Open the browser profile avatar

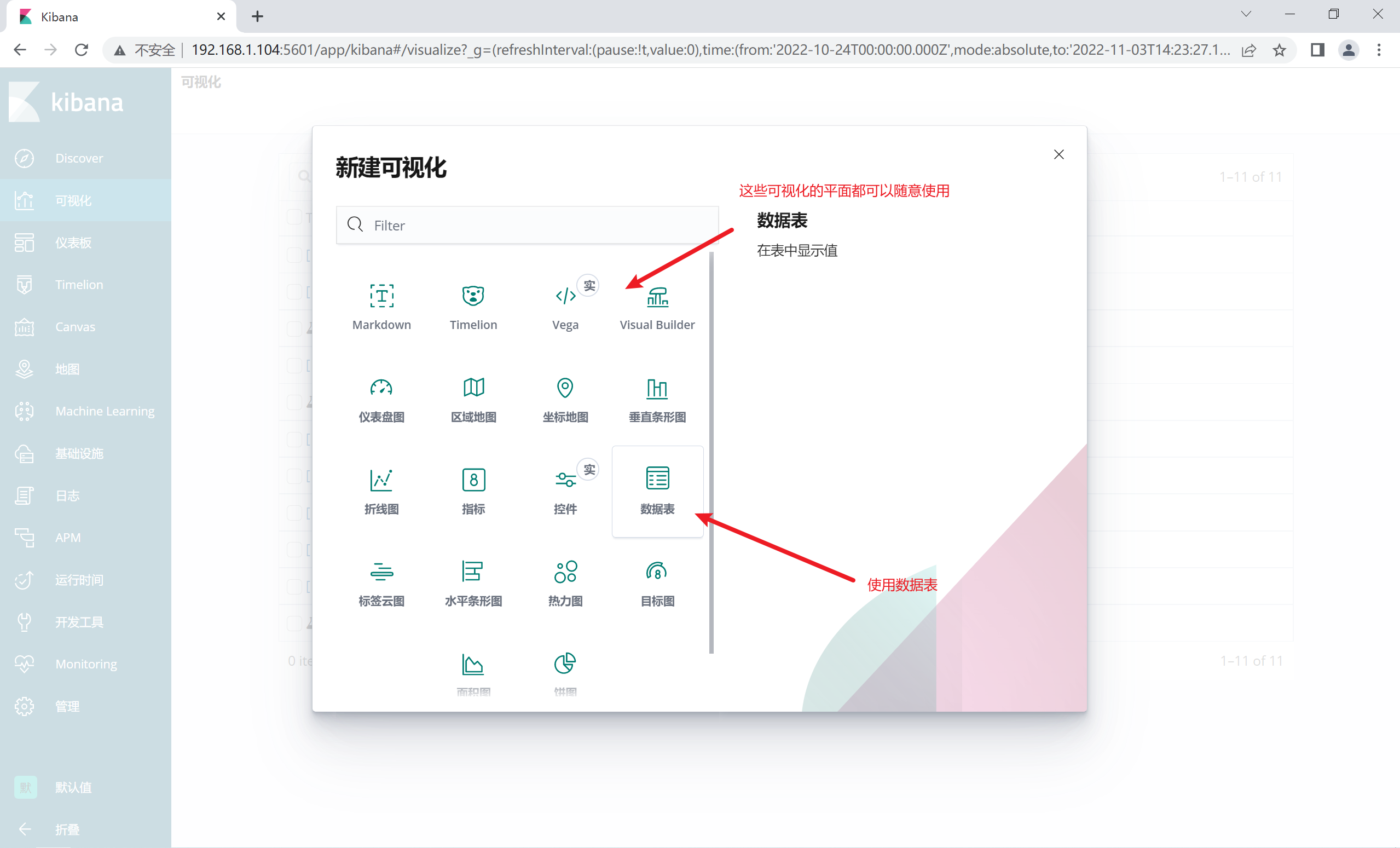point(1349,50)
